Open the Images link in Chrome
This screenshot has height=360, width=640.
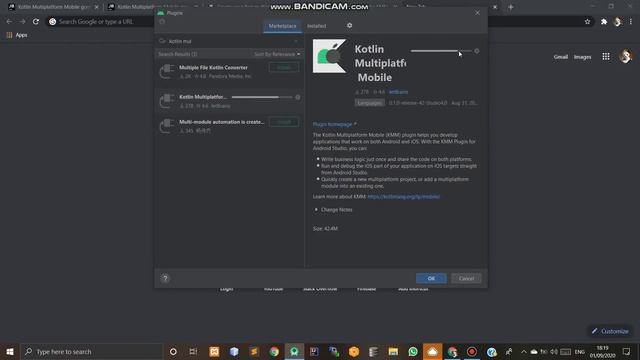pyautogui.click(x=582, y=57)
